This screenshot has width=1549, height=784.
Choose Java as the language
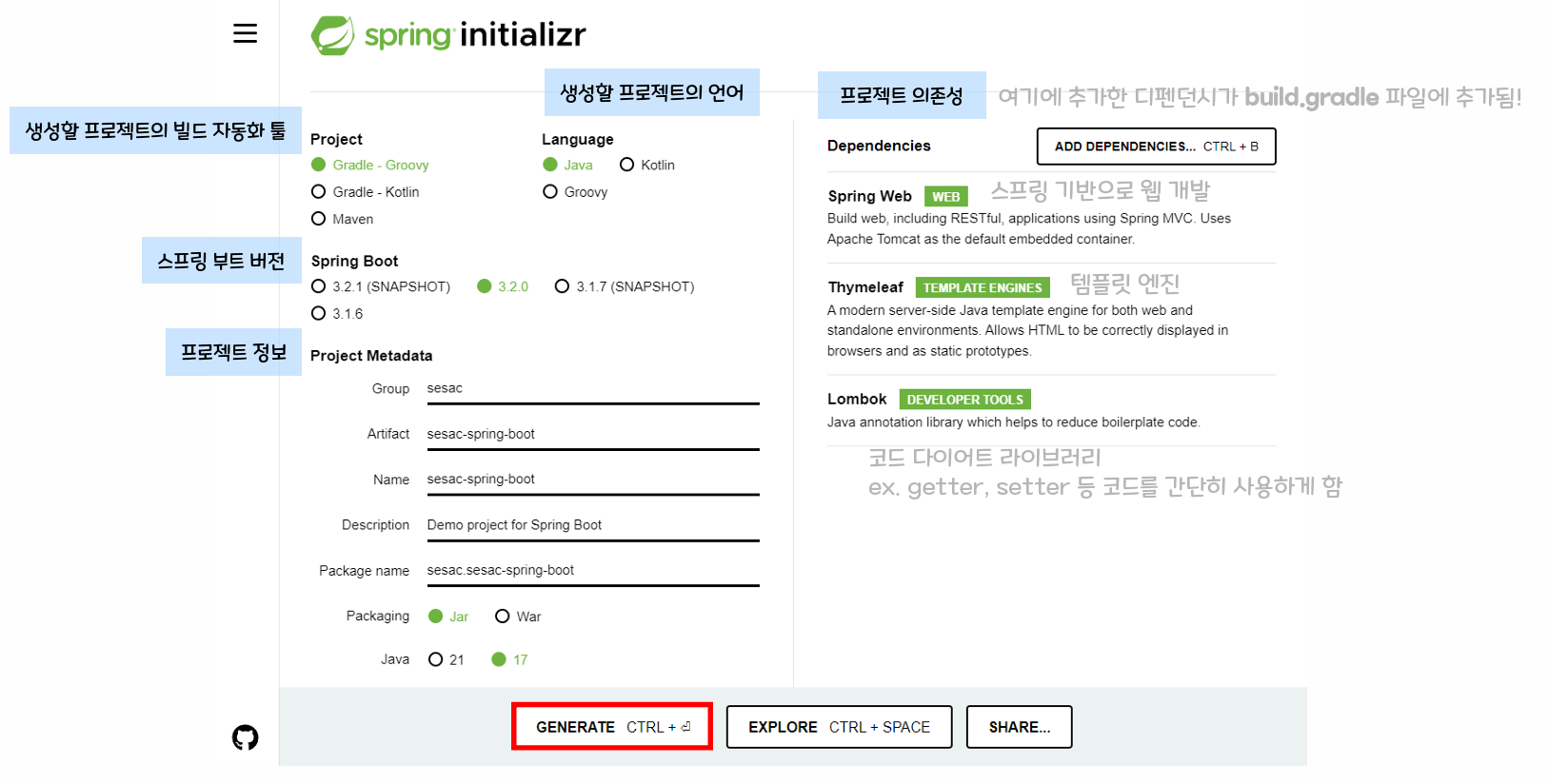pyautogui.click(x=568, y=165)
